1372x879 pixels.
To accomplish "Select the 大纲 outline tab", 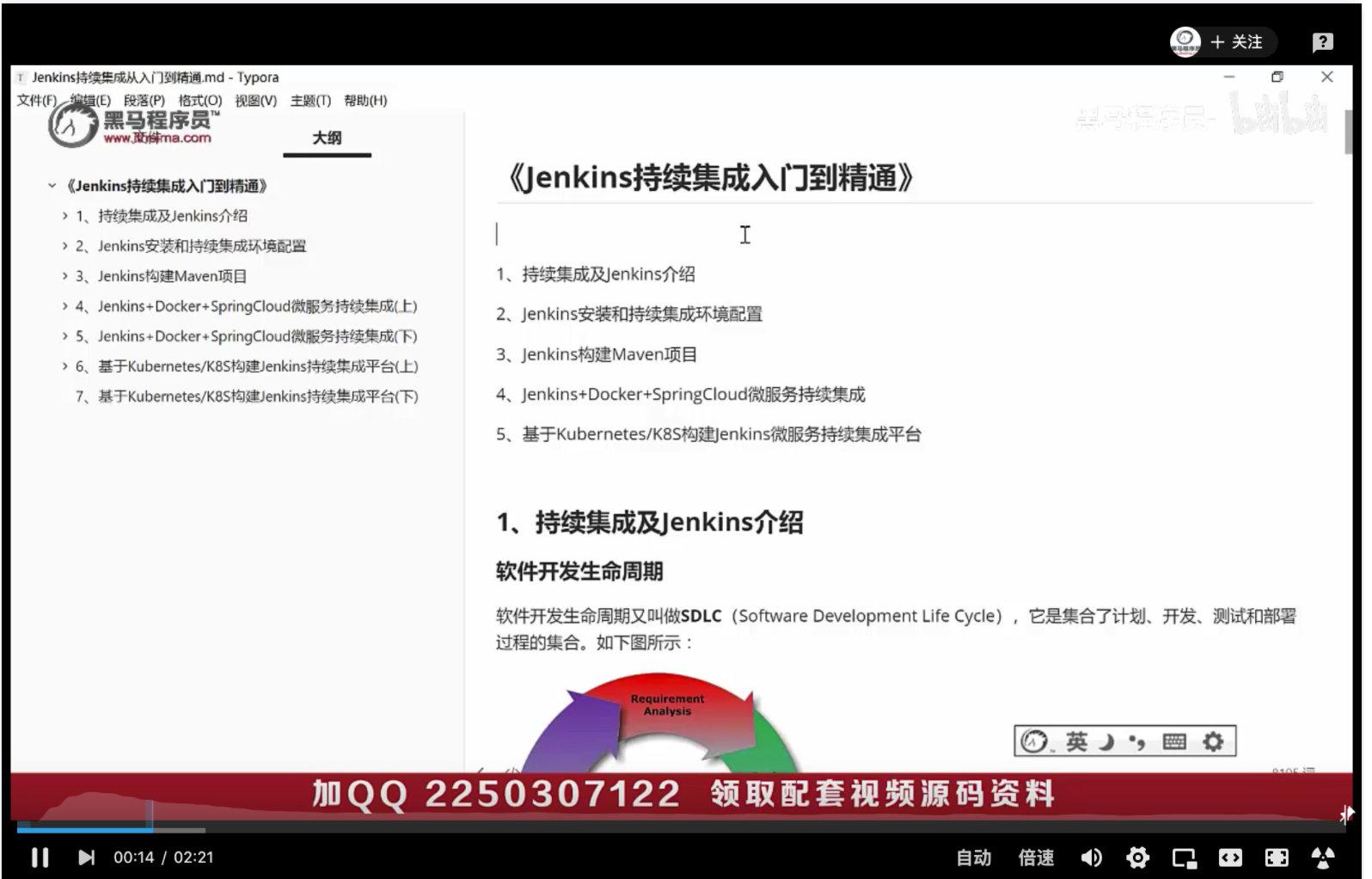I will click(327, 138).
